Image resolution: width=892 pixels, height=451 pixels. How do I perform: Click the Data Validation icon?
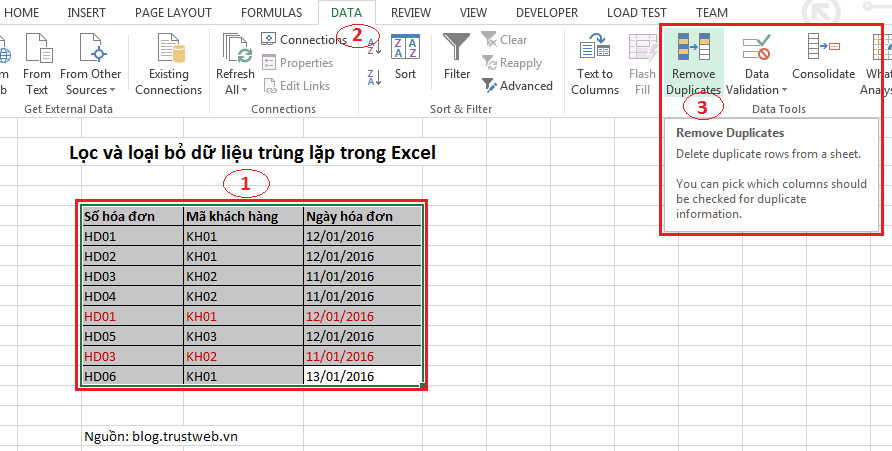tap(757, 47)
